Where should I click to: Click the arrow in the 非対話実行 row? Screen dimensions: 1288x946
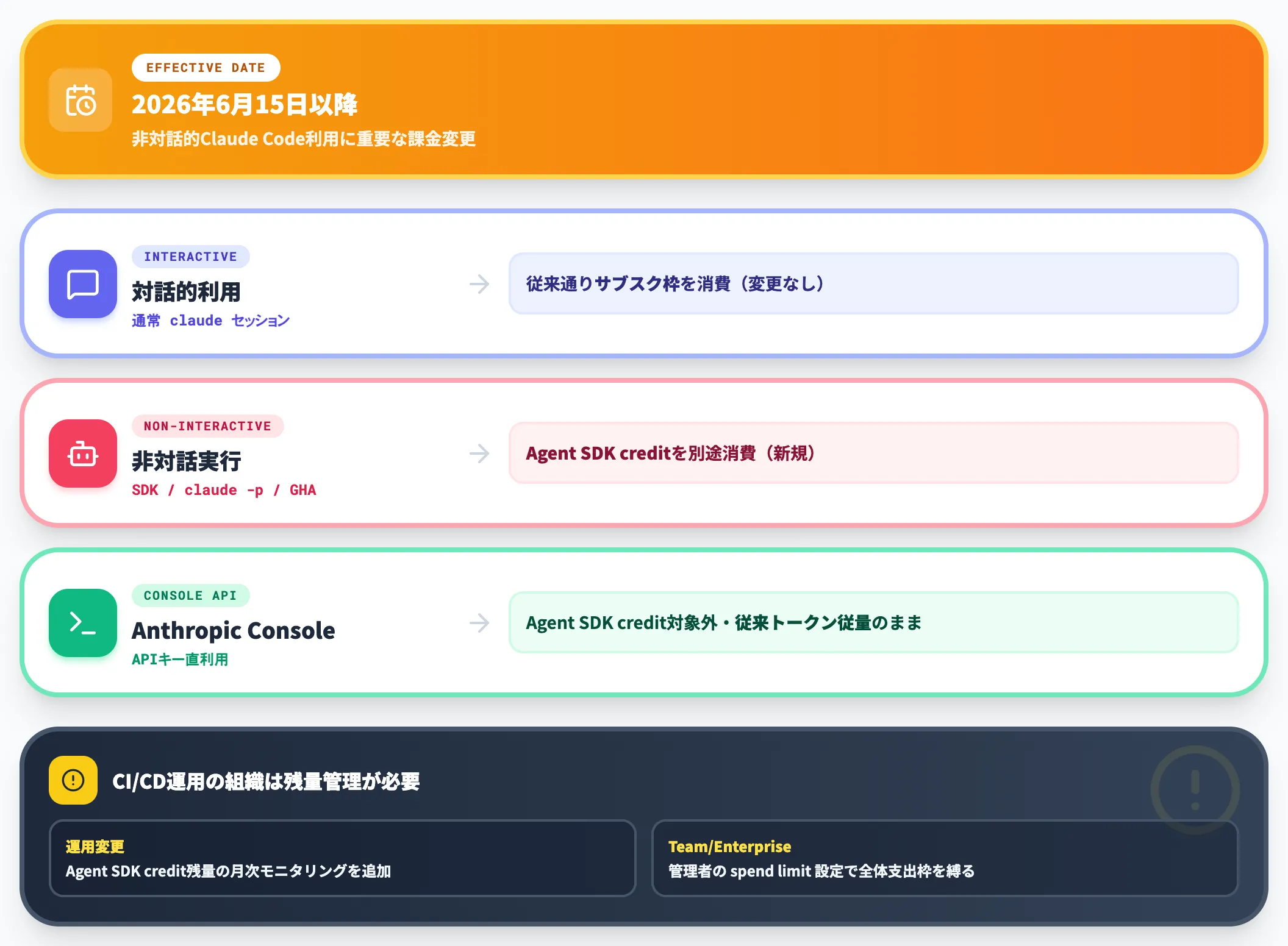tap(479, 453)
